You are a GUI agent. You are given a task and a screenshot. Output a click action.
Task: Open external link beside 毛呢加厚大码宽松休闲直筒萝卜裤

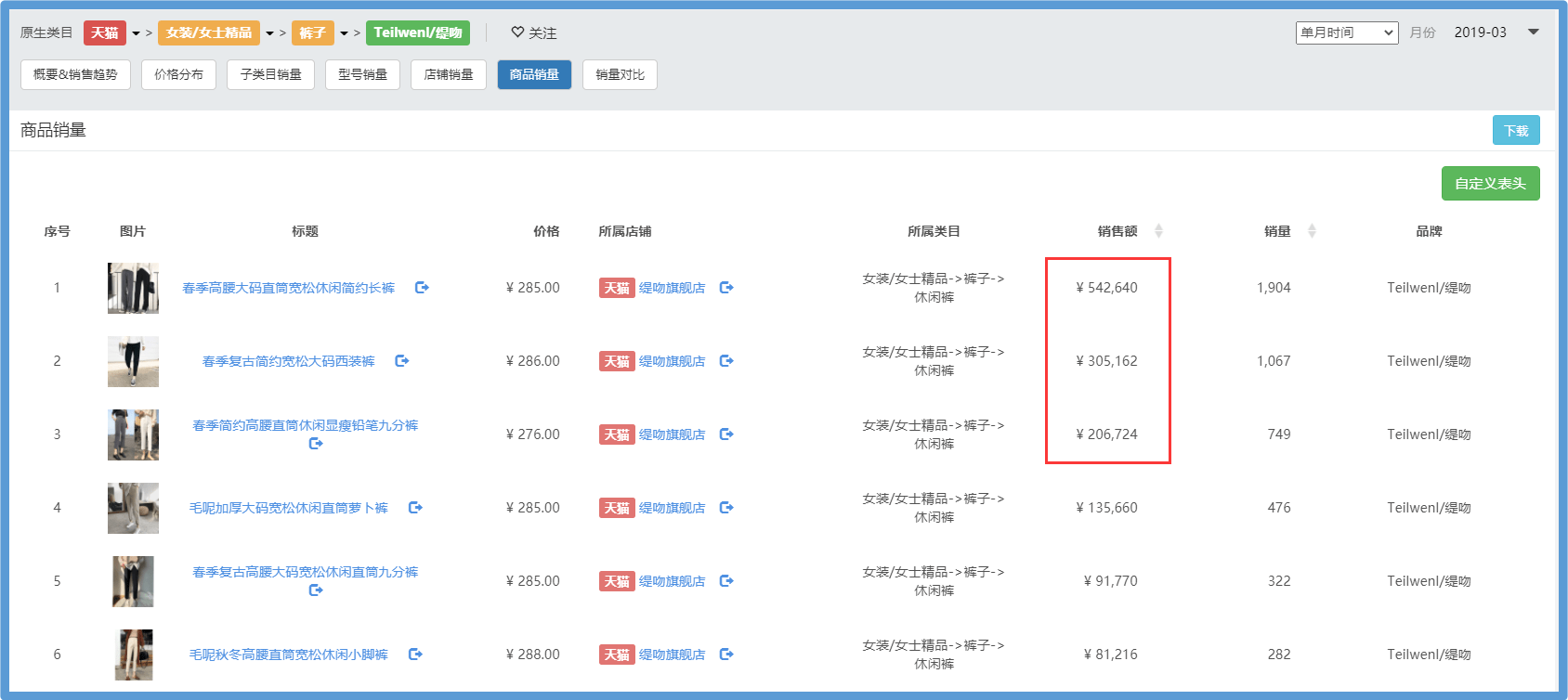(x=415, y=508)
